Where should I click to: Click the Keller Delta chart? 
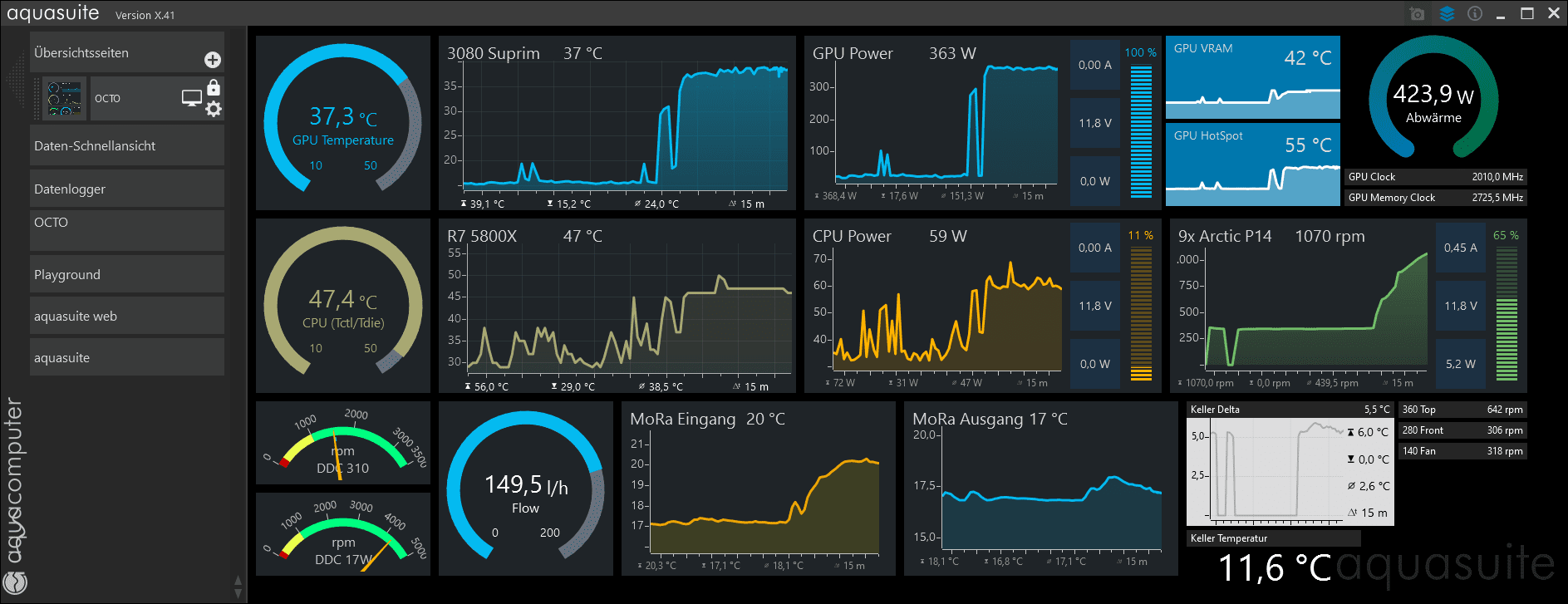[x=1290, y=472]
